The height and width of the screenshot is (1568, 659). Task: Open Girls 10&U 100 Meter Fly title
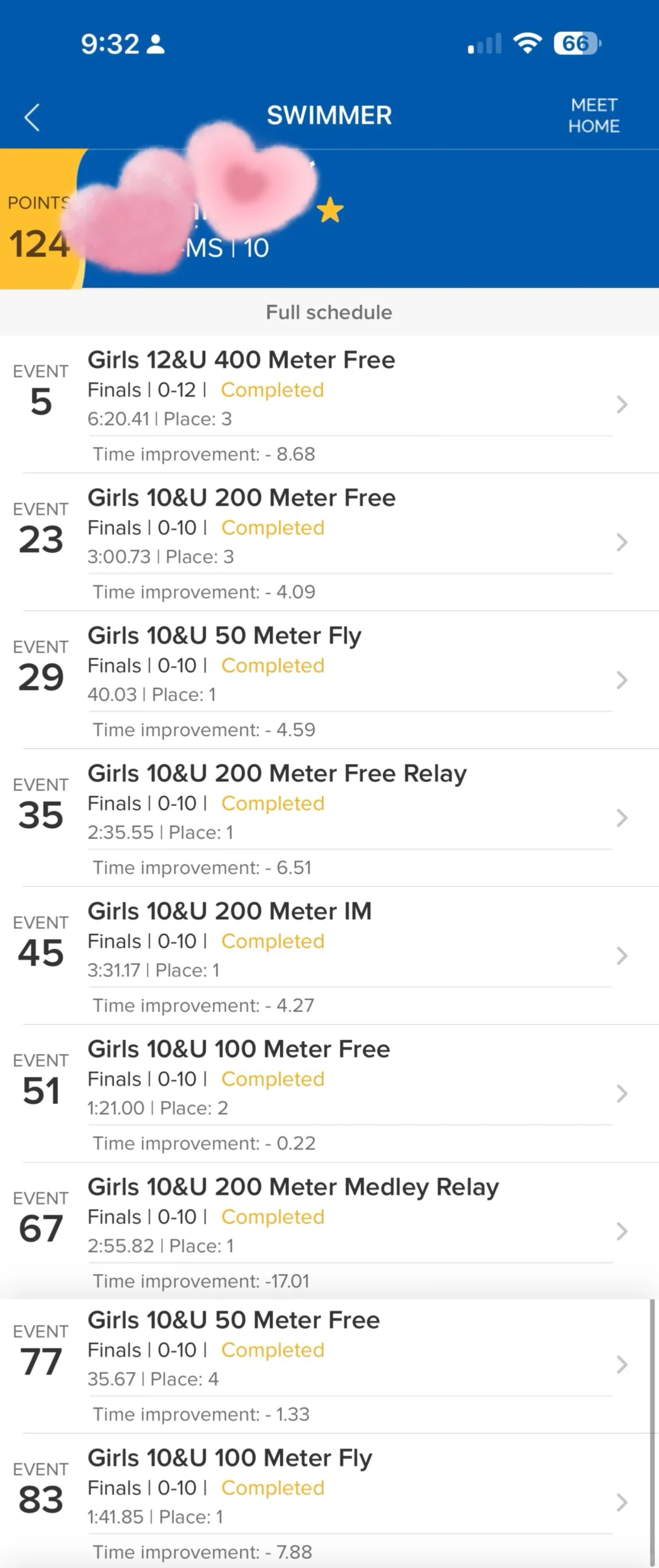230,1458
